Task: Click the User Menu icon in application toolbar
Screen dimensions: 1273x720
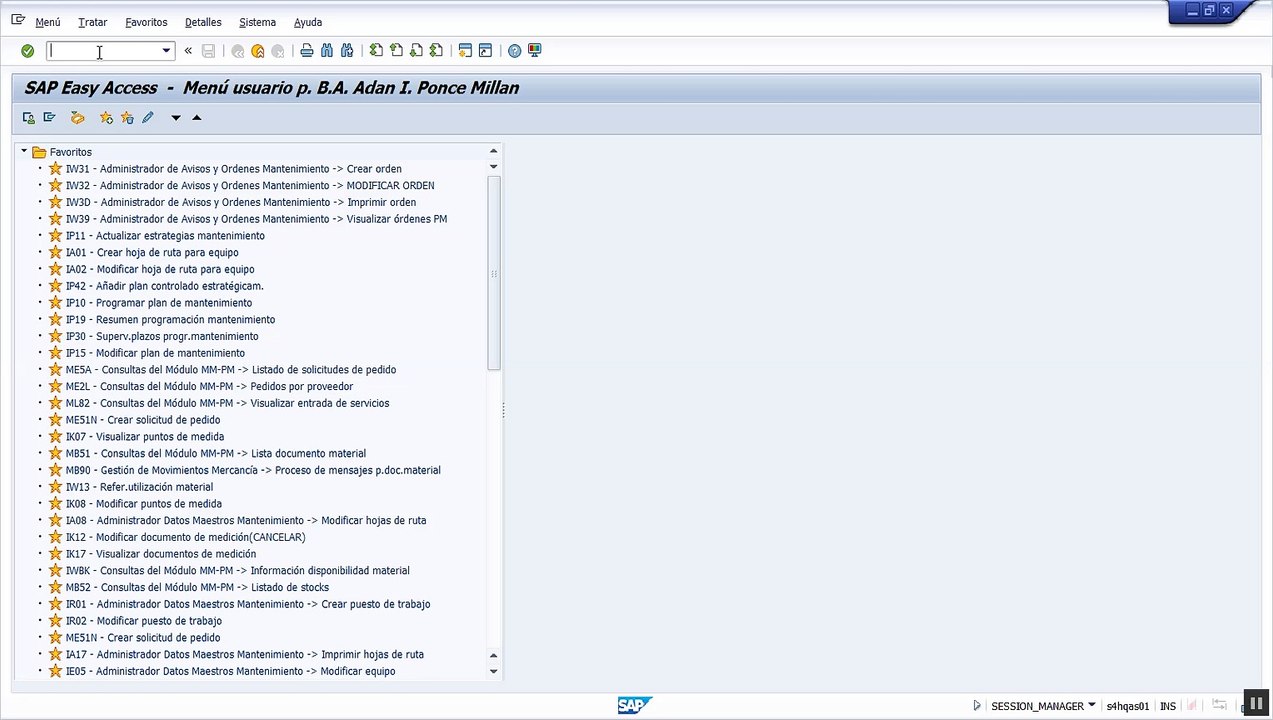Action: click(29, 118)
